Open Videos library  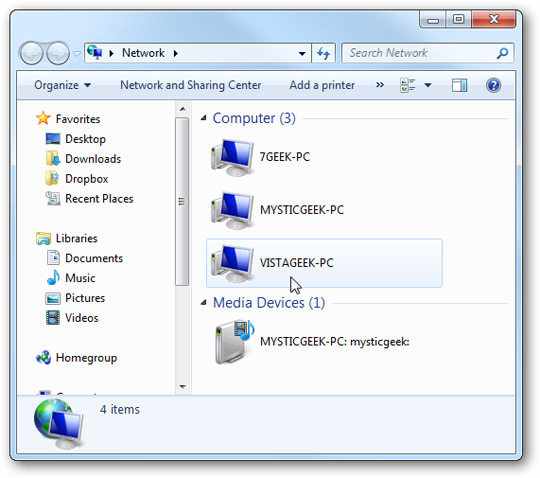(82, 318)
